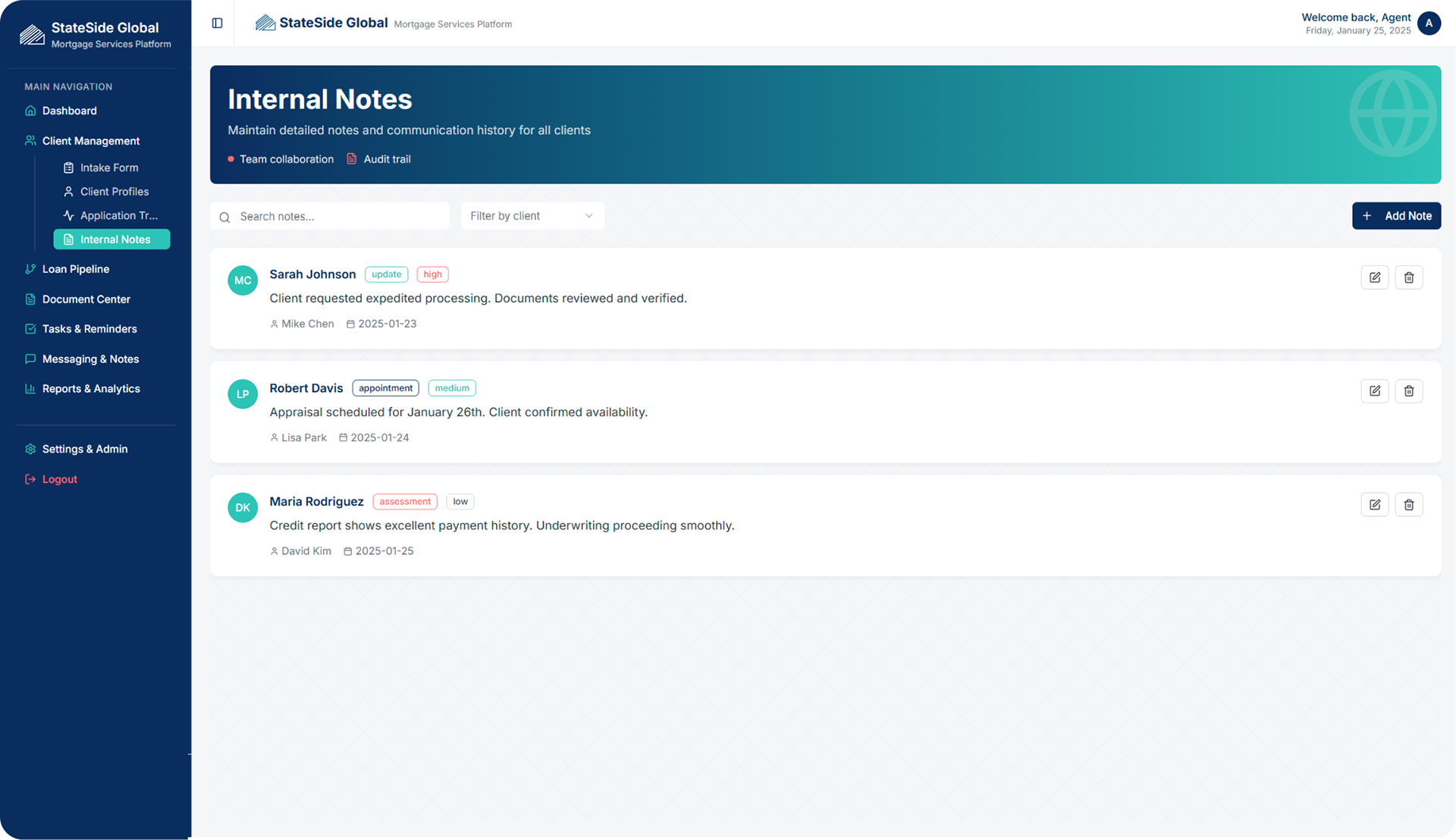Open Document Center from sidebar

coord(86,299)
